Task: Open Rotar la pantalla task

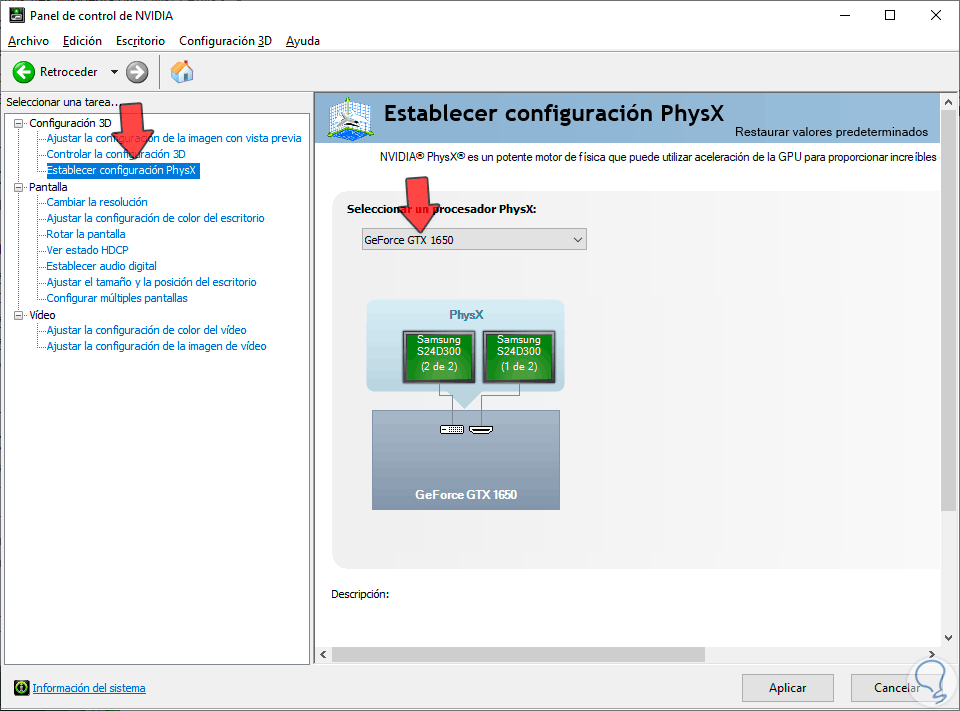Action: point(86,234)
